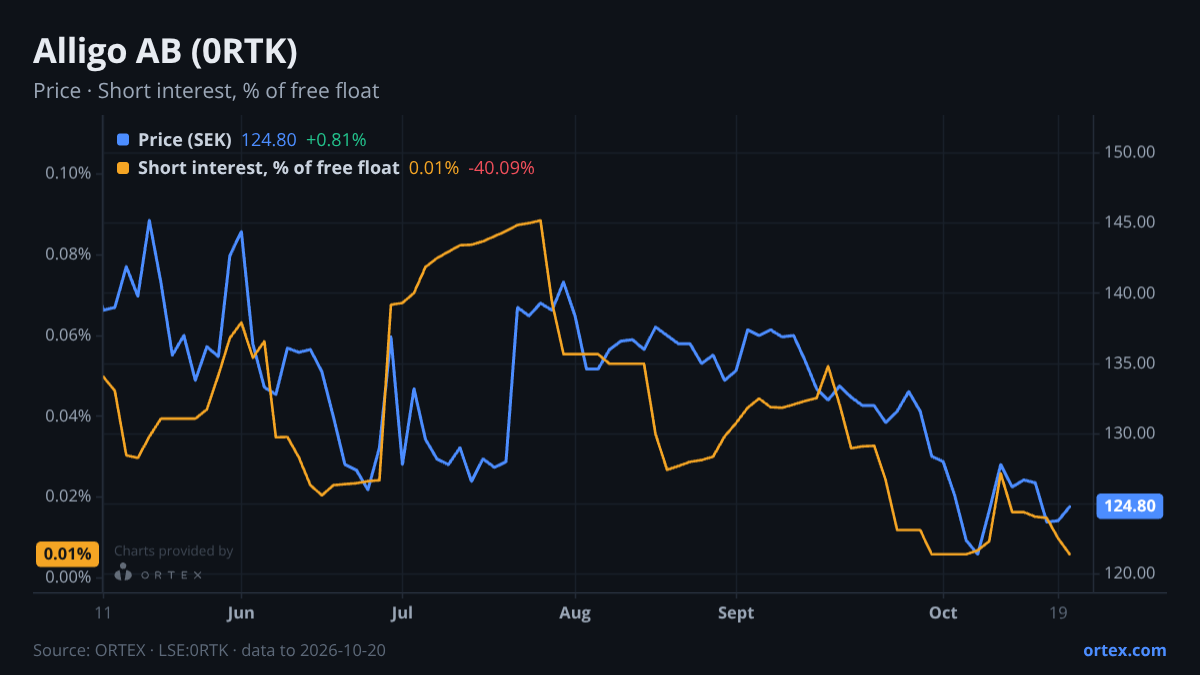Click the 0.02% left axis label
The height and width of the screenshot is (675, 1200).
coord(68,497)
